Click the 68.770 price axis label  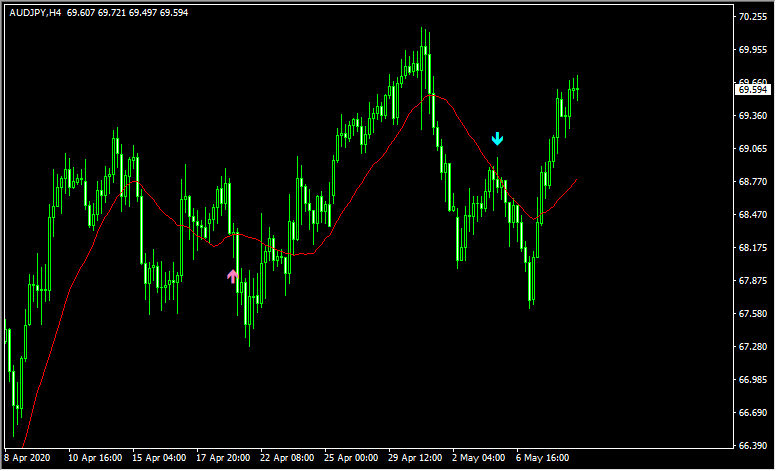click(753, 182)
